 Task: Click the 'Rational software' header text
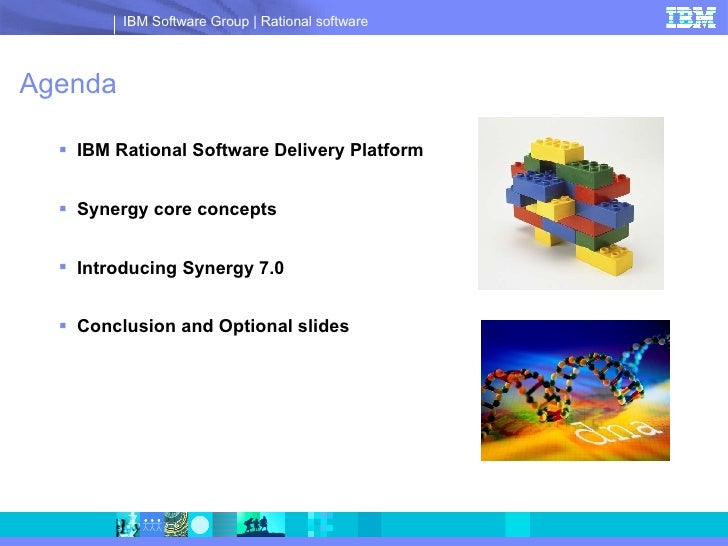click(x=314, y=21)
